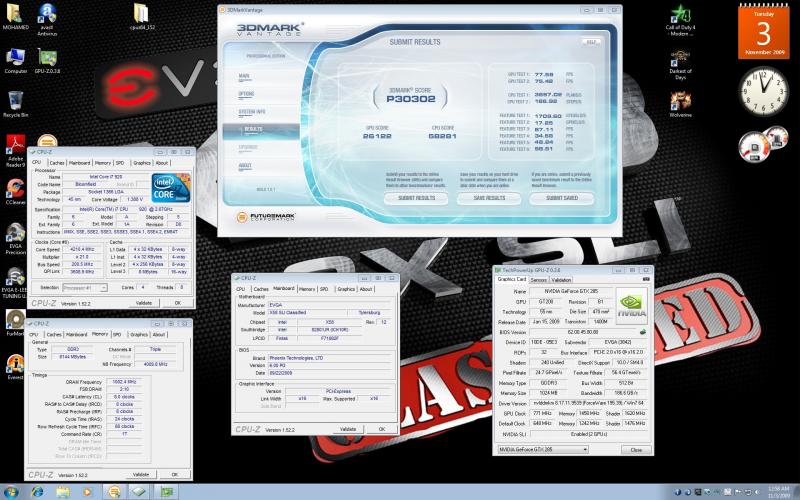800x500 pixels.
Task: Launch Wolverine game shortcut
Action: 680,105
